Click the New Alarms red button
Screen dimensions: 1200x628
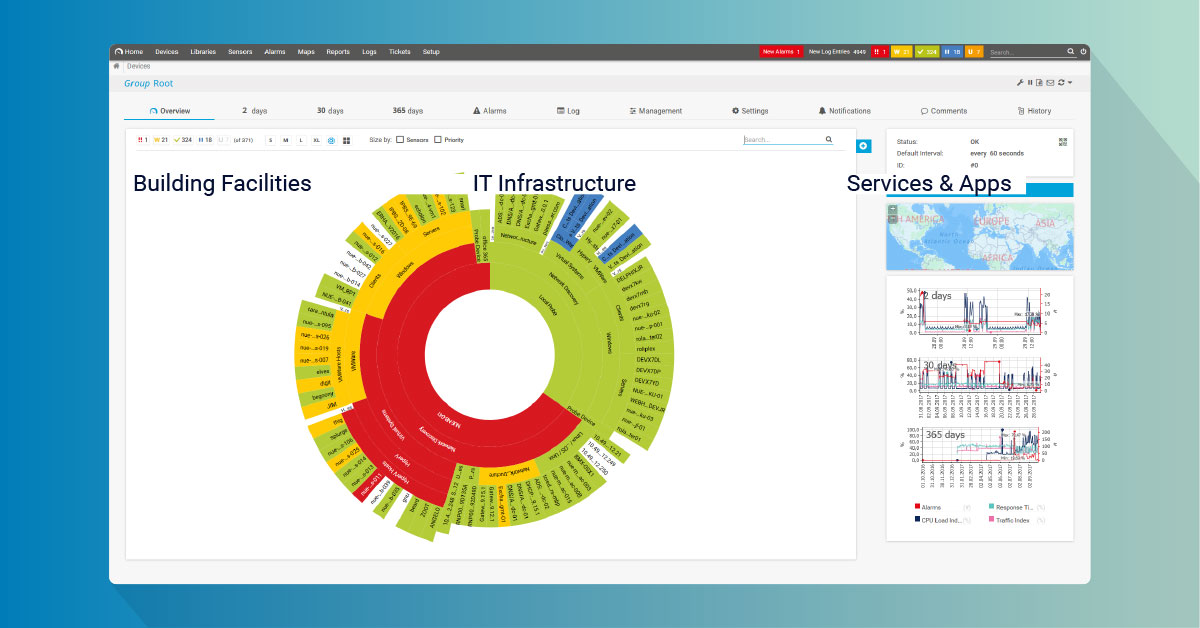781,51
